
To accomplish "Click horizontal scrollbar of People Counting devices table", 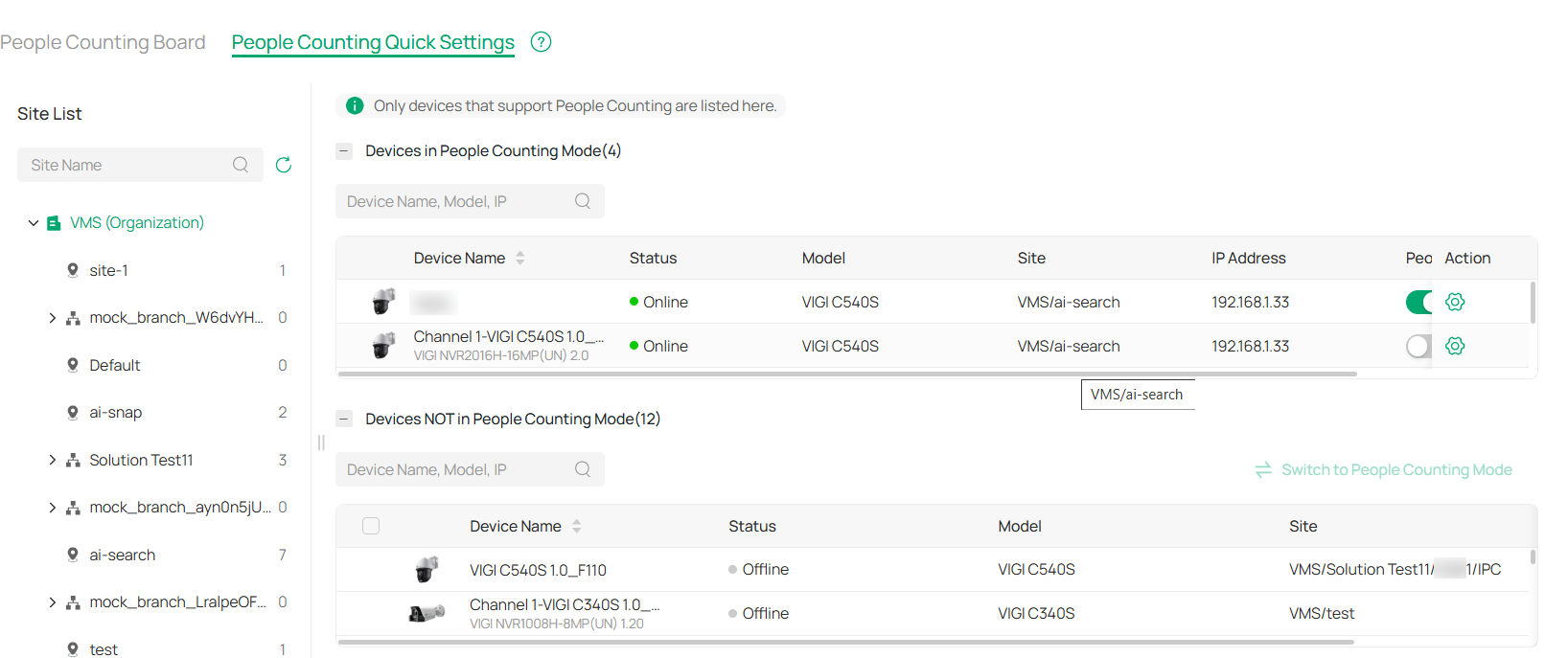I will tap(847, 374).
